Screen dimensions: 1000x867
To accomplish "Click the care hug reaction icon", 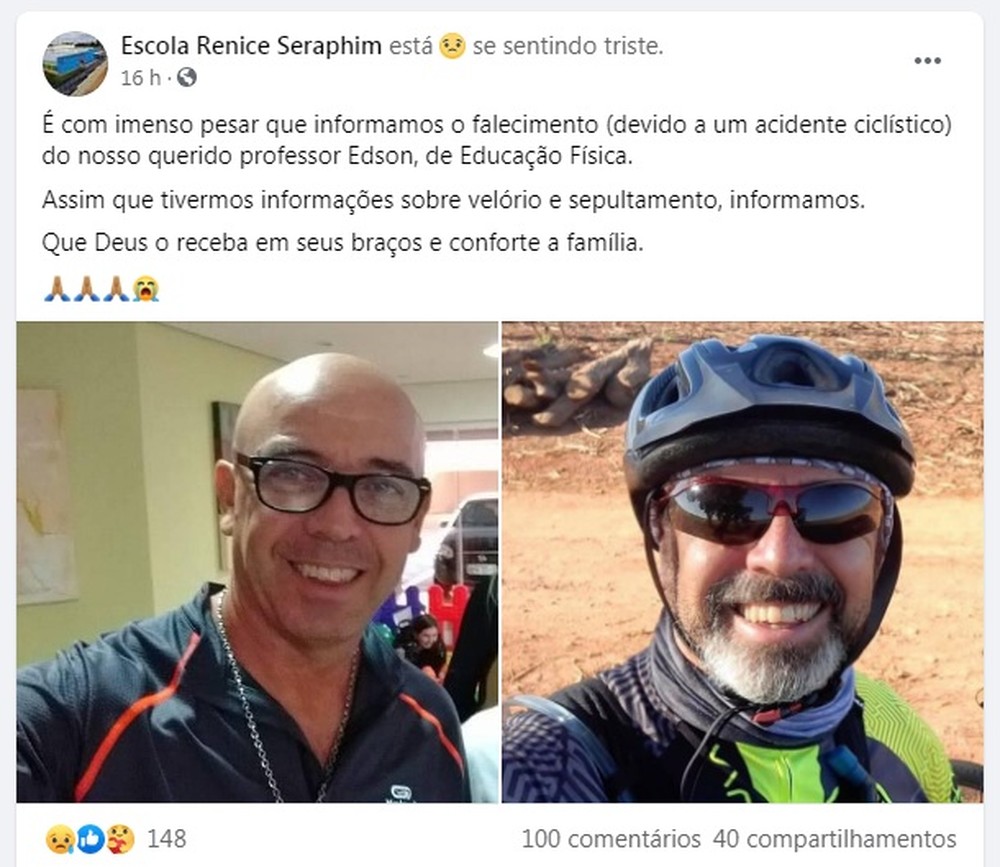I will point(120,839).
